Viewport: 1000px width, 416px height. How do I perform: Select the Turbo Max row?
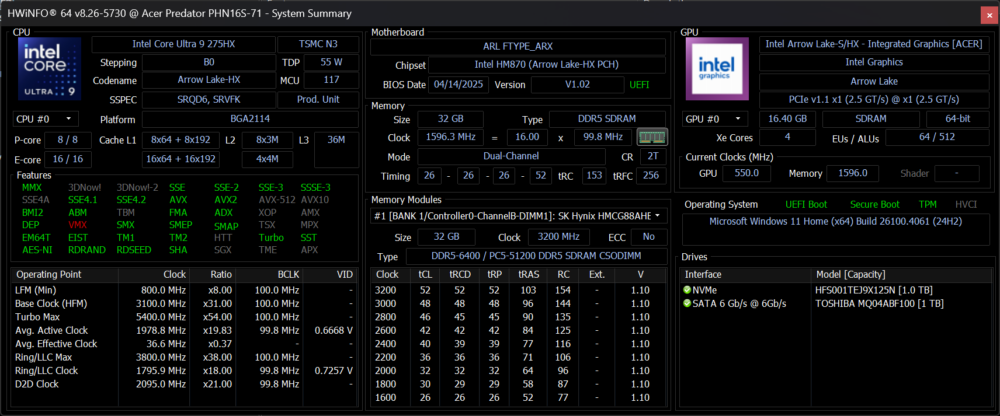pyautogui.click(x=184, y=317)
